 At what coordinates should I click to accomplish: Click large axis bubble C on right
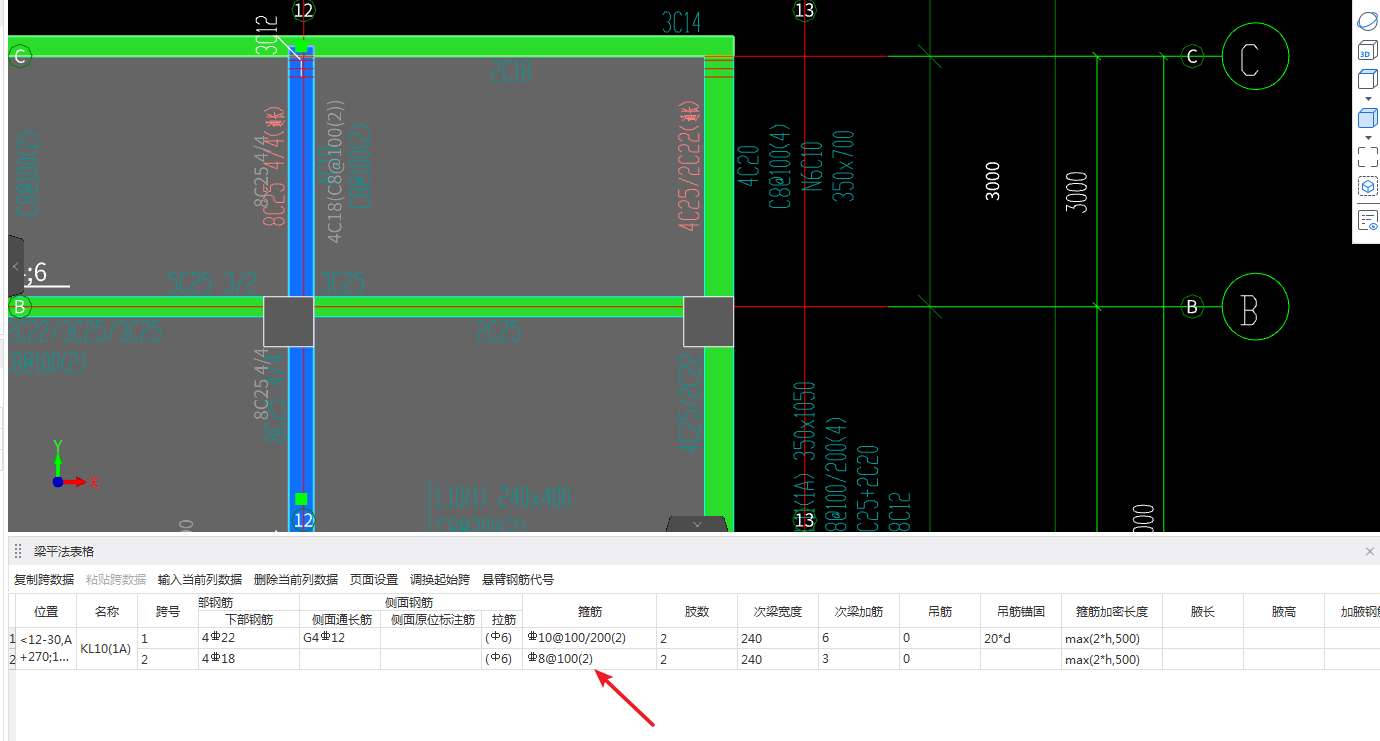coord(1255,56)
